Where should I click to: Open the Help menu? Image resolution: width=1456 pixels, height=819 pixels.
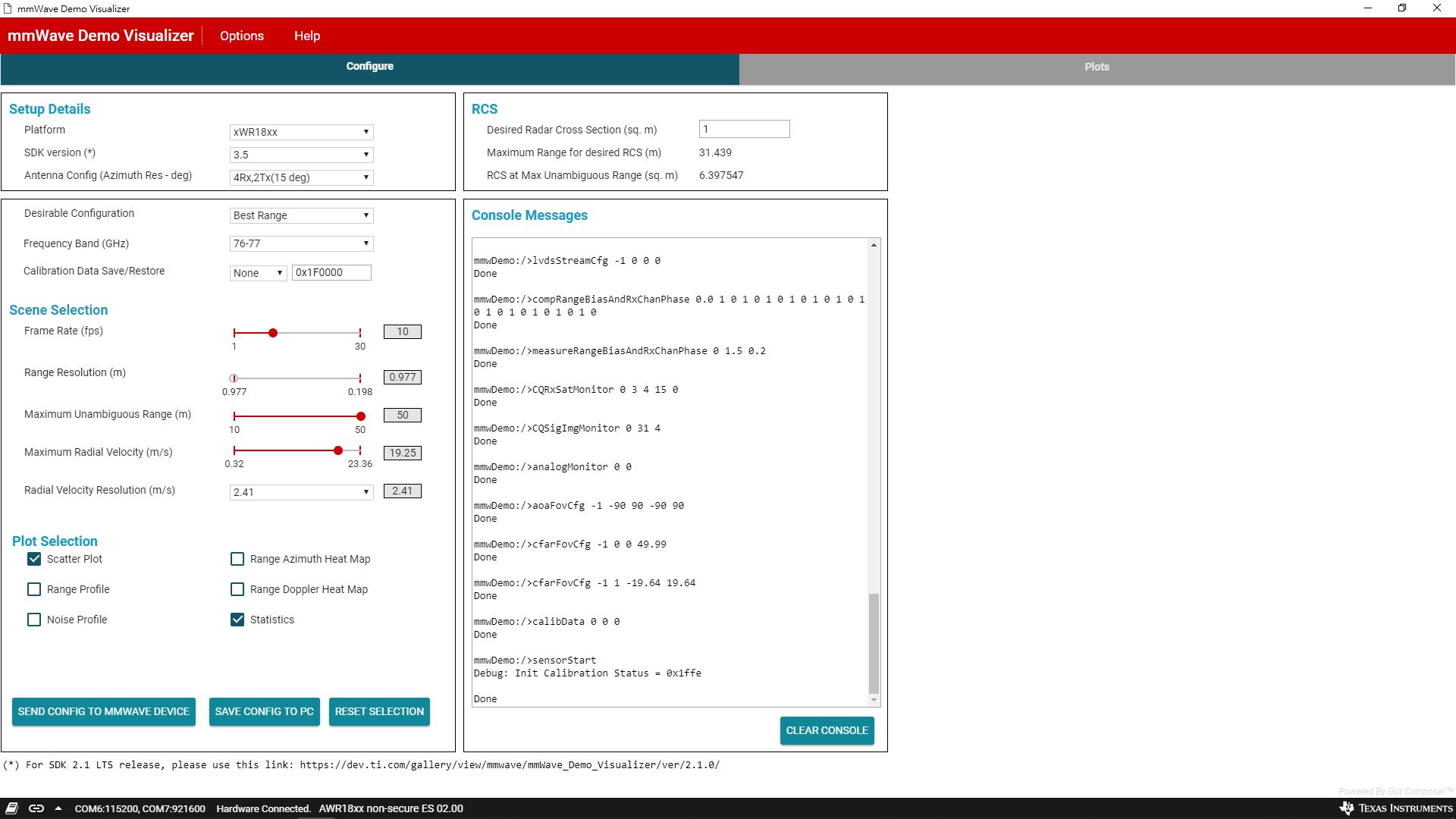(x=307, y=36)
